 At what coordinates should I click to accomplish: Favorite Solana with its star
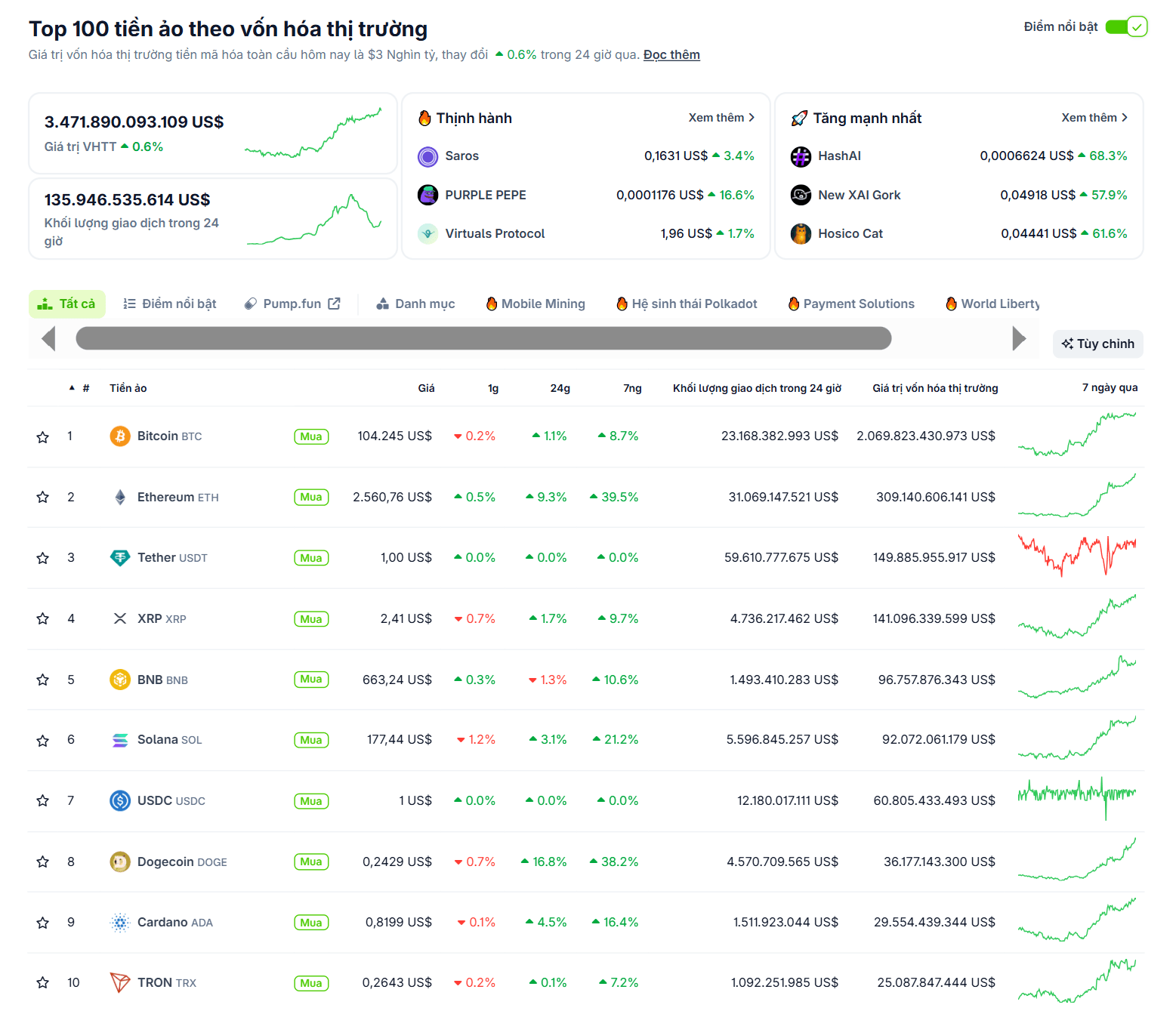coord(43,741)
